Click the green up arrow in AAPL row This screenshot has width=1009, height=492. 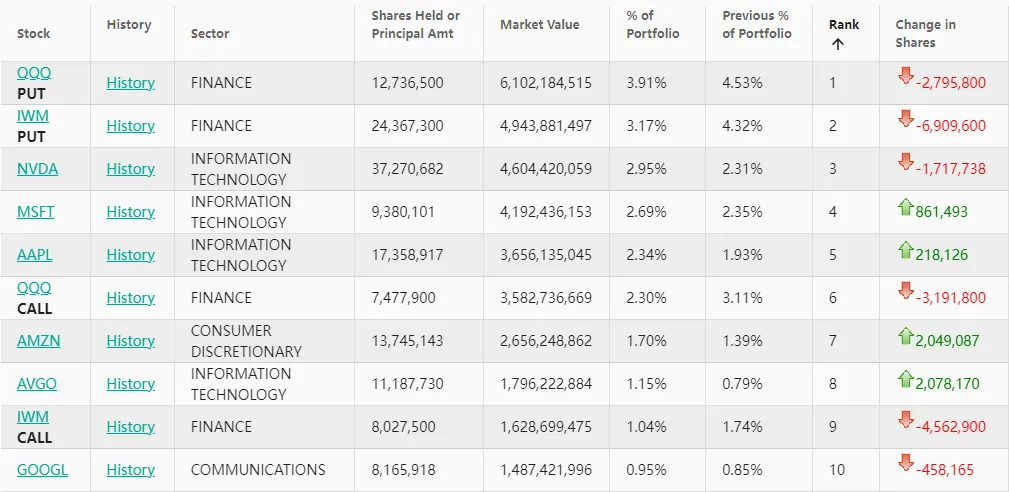906,251
